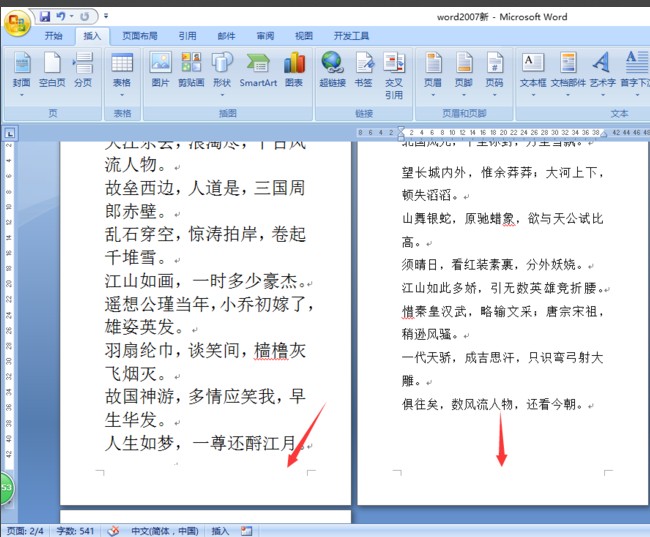Click the Office button orb
The image size is (650, 537).
[17, 22]
